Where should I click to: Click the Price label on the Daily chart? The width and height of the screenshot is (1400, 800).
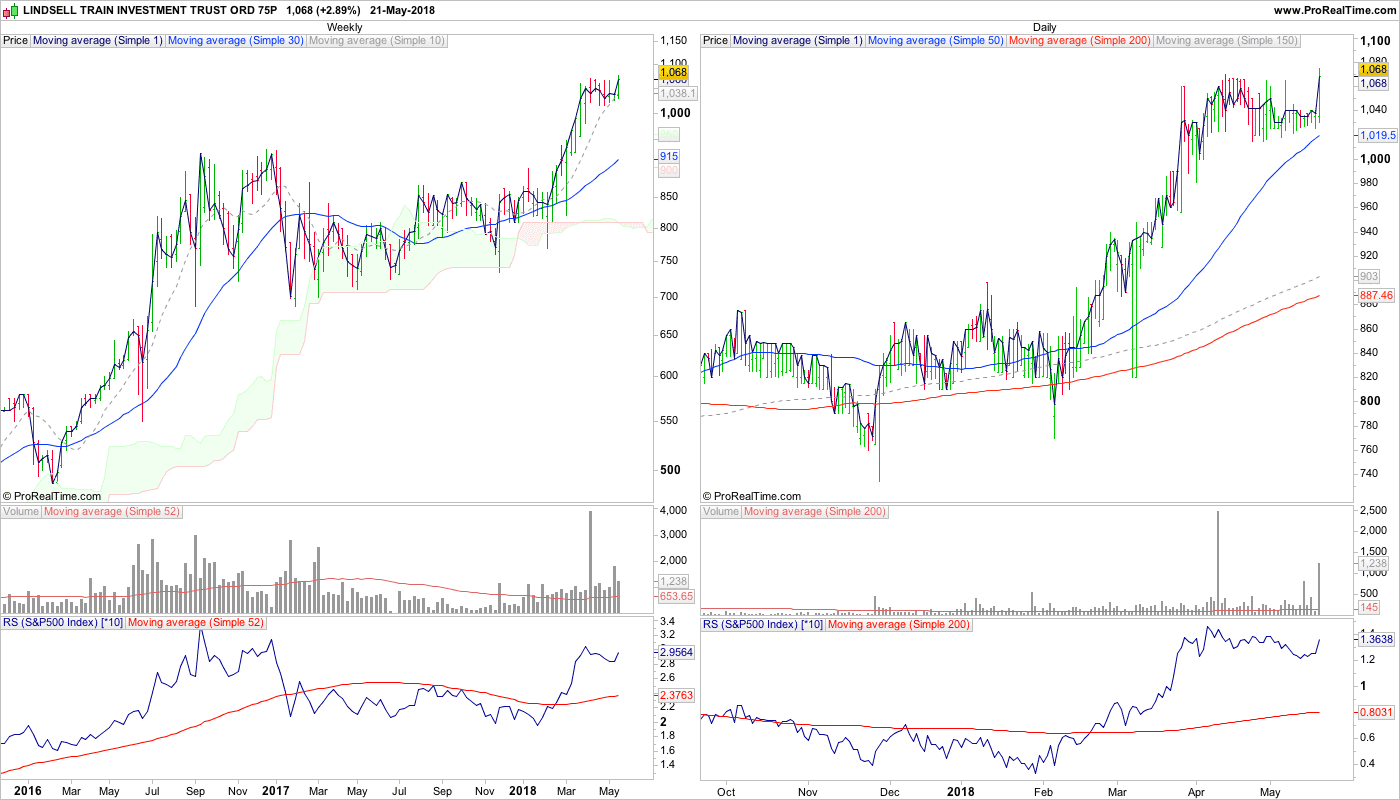pos(716,41)
